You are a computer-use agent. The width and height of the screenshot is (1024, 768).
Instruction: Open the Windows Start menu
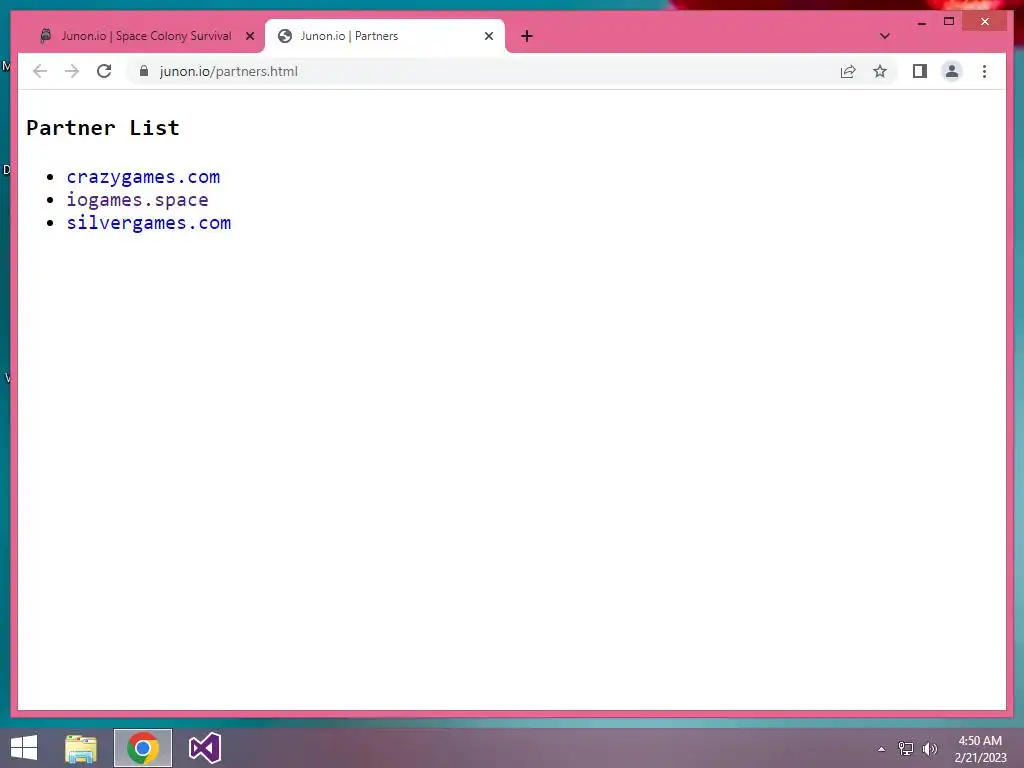24,748
